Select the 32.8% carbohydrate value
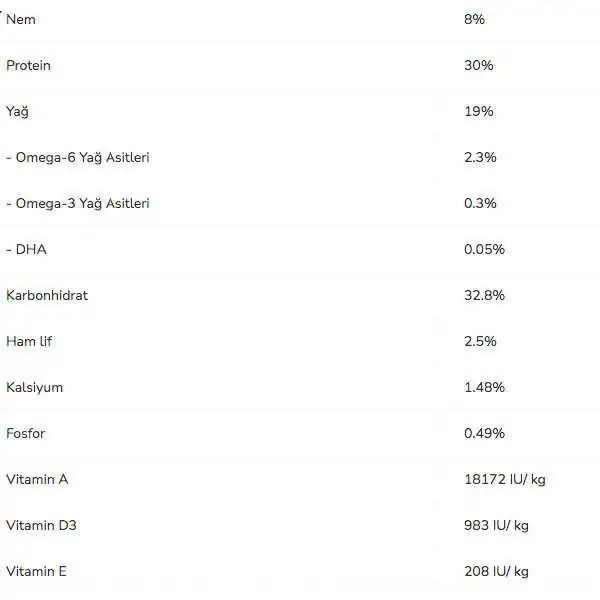Image resolution: width=600 pixels, height=600 pixels. point(484,295)
